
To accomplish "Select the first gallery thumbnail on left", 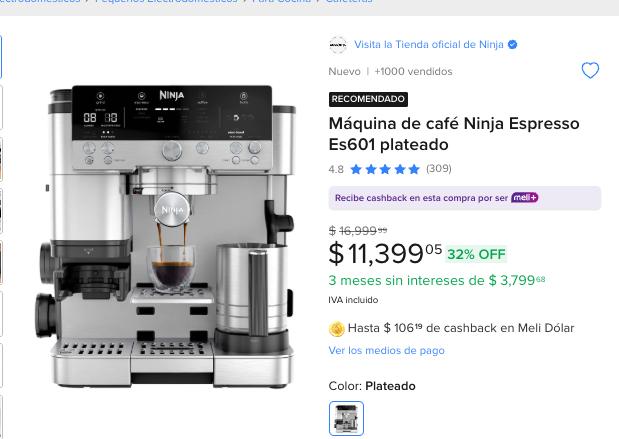I will (x=0, y=57).
